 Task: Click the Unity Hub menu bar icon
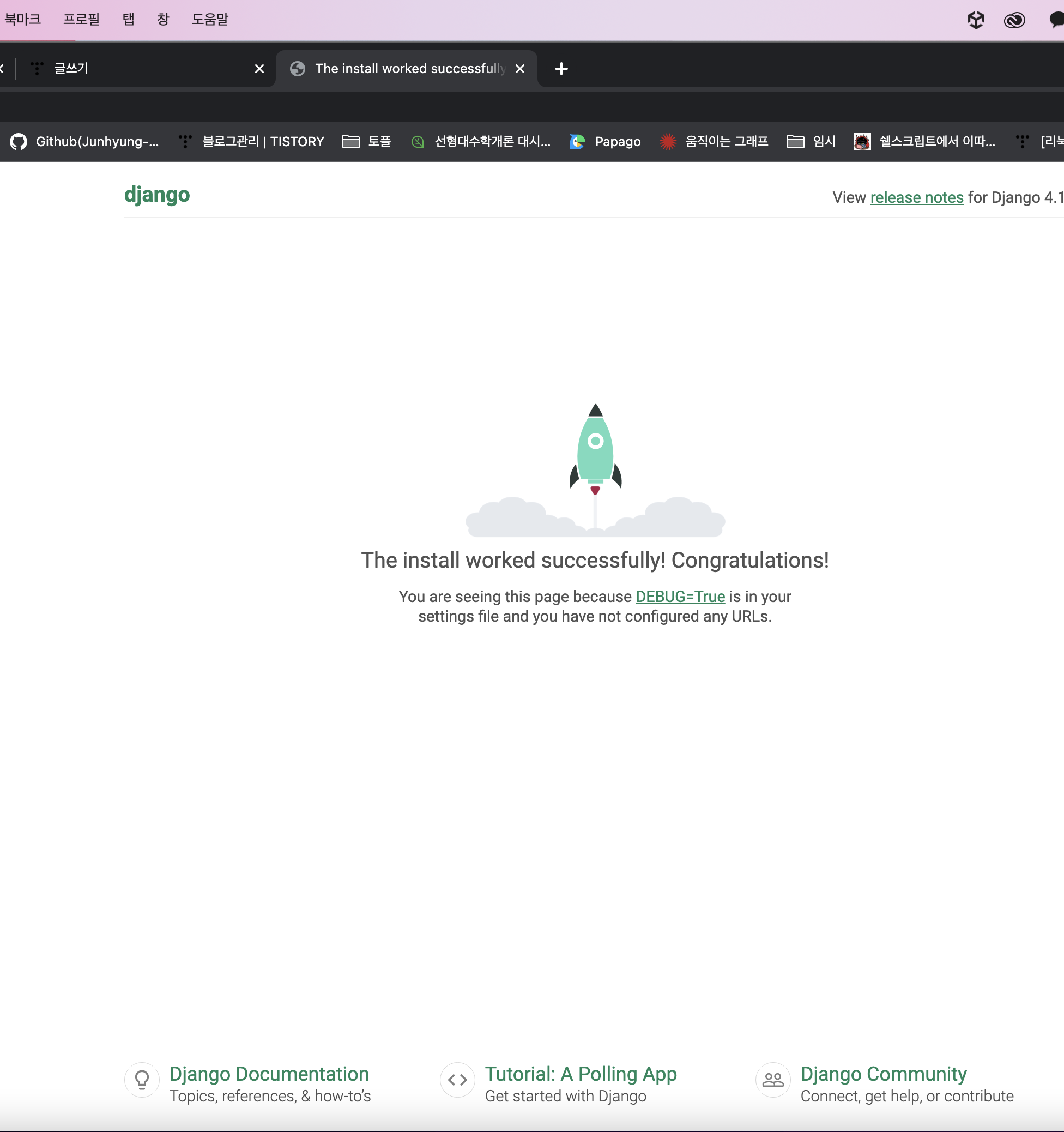[x=976, y=20]
